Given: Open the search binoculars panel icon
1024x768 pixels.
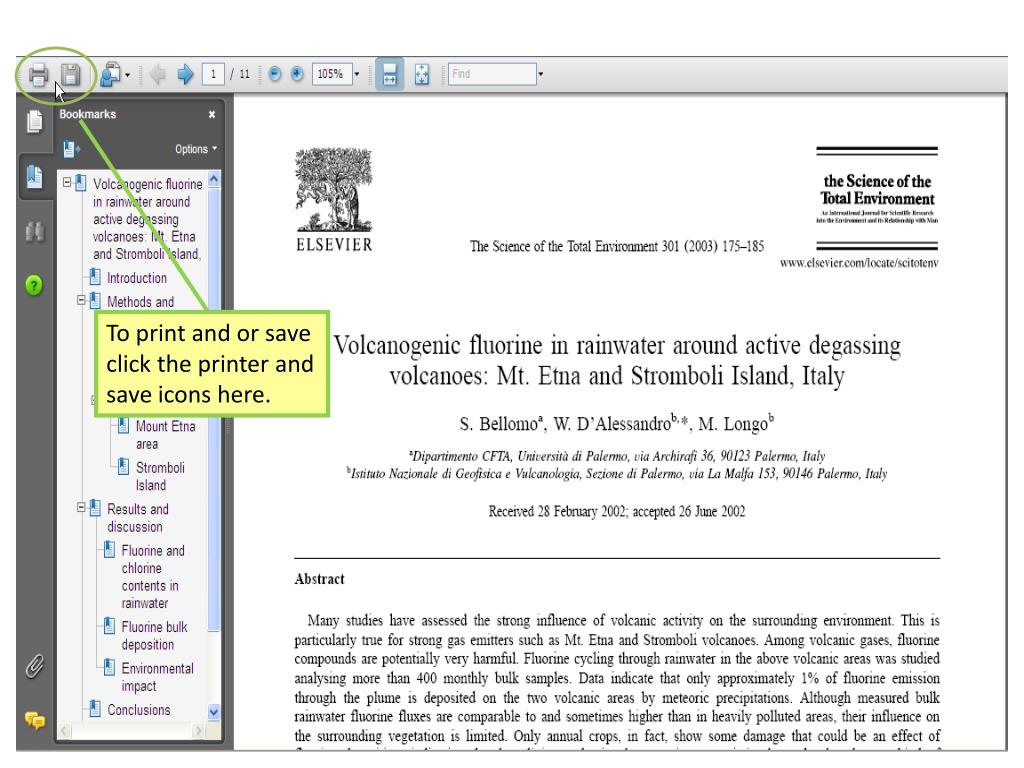Looking at the screenshot, I should pyautogui.click(x=35, y=231).
